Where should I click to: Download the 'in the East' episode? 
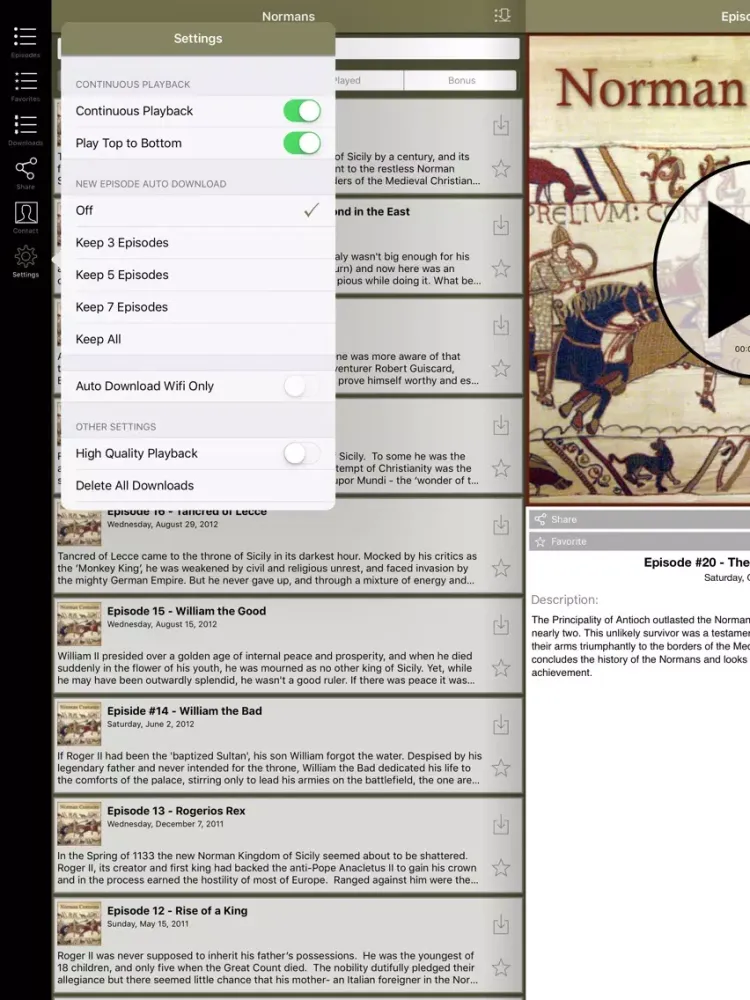tap(501, 225)
